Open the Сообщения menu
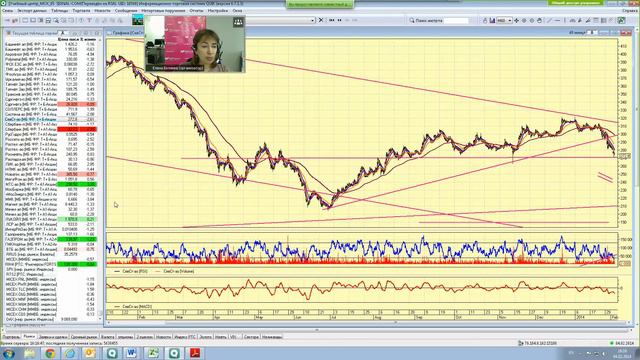 pyautogui.click(x=126, y=10)
